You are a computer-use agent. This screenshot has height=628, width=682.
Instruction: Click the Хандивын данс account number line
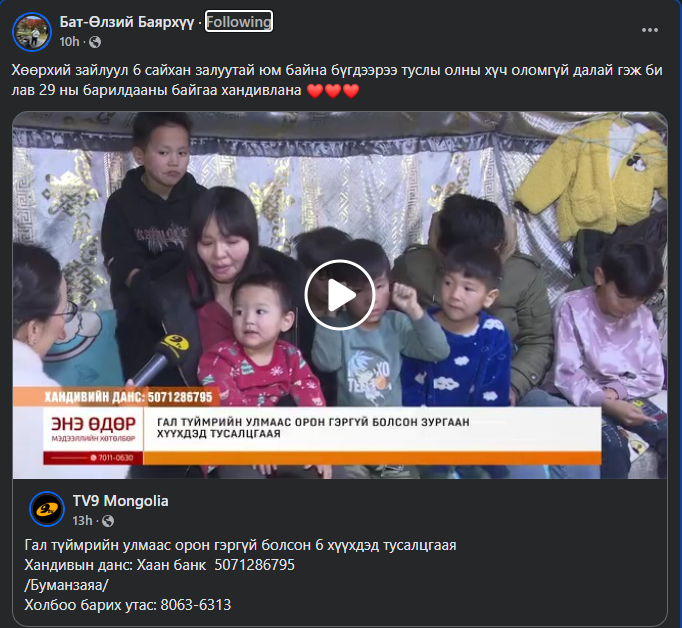pyautogui.click(x=160, y=565)
